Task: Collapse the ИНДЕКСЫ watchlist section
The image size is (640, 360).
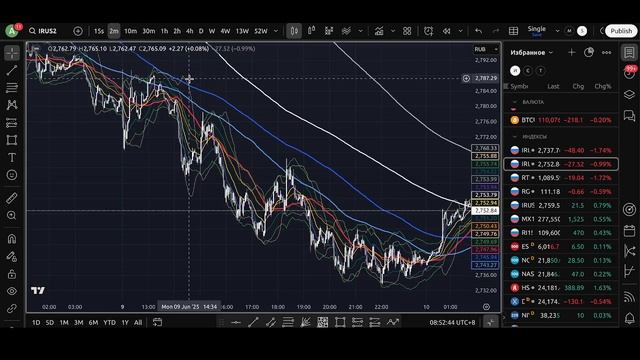Action: tap(515, 136)
